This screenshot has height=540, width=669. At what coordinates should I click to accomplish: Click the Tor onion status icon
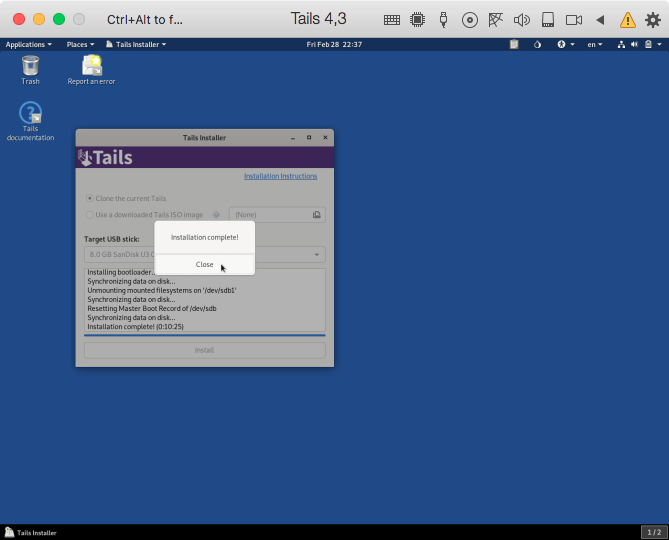coord(537,44)
